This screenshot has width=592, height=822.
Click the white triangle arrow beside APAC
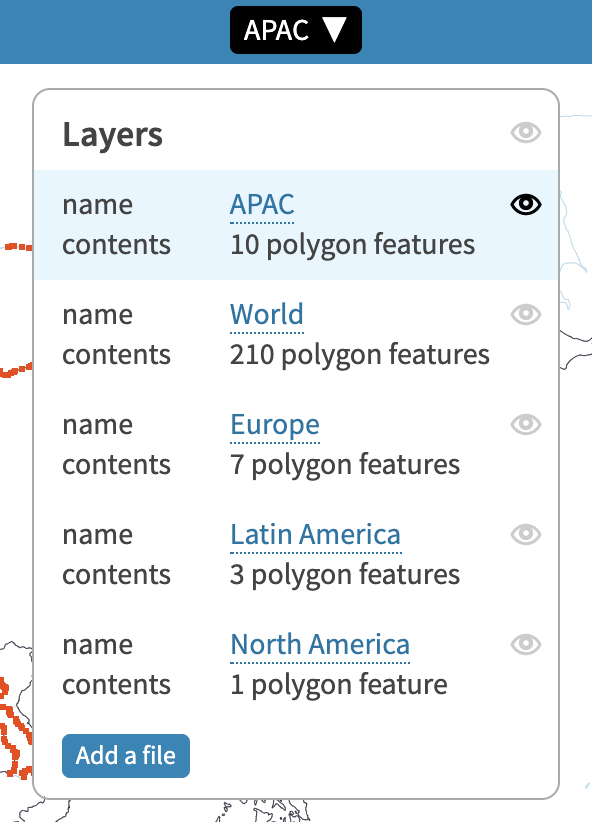click(335, 29)
